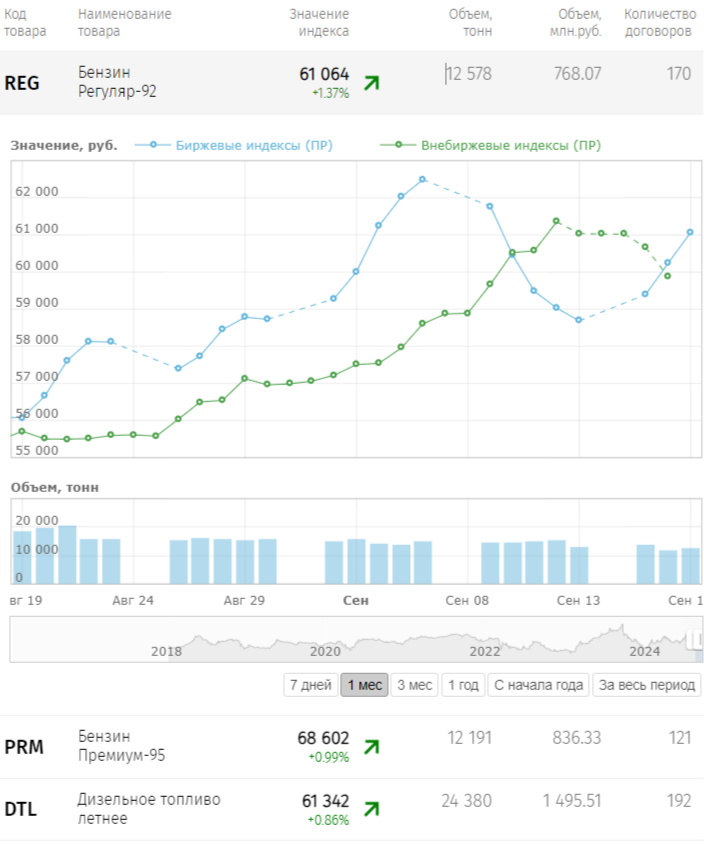Viewport: 704px width, 846px height.
Task: Choose the С начала года range
Action: coord(538,685)
